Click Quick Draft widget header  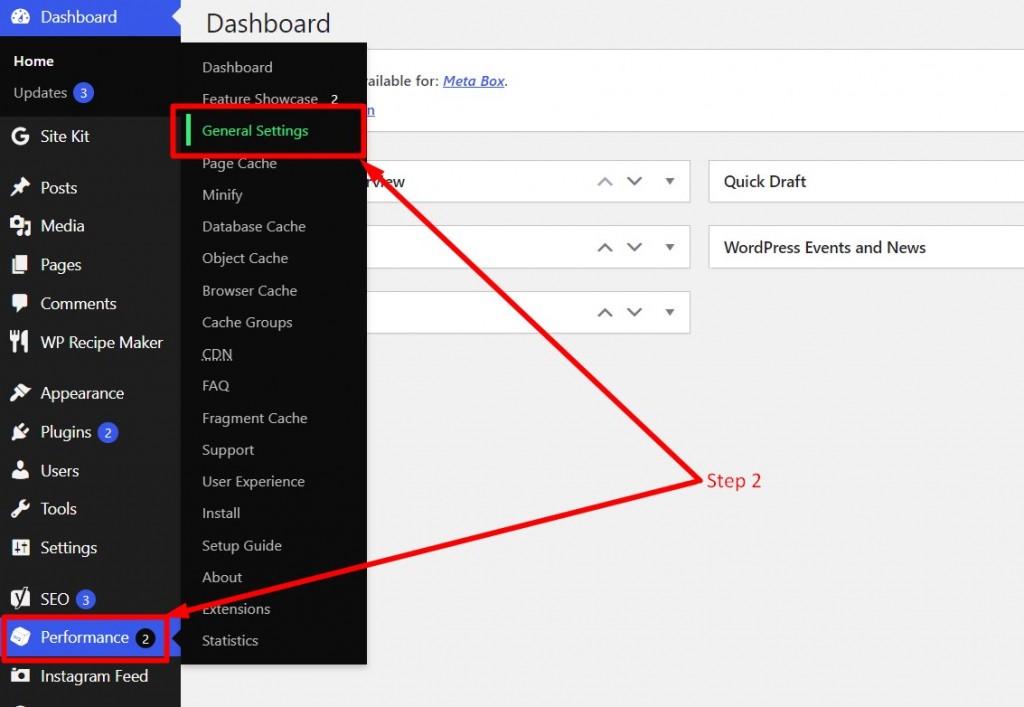(x=765, y=181)
